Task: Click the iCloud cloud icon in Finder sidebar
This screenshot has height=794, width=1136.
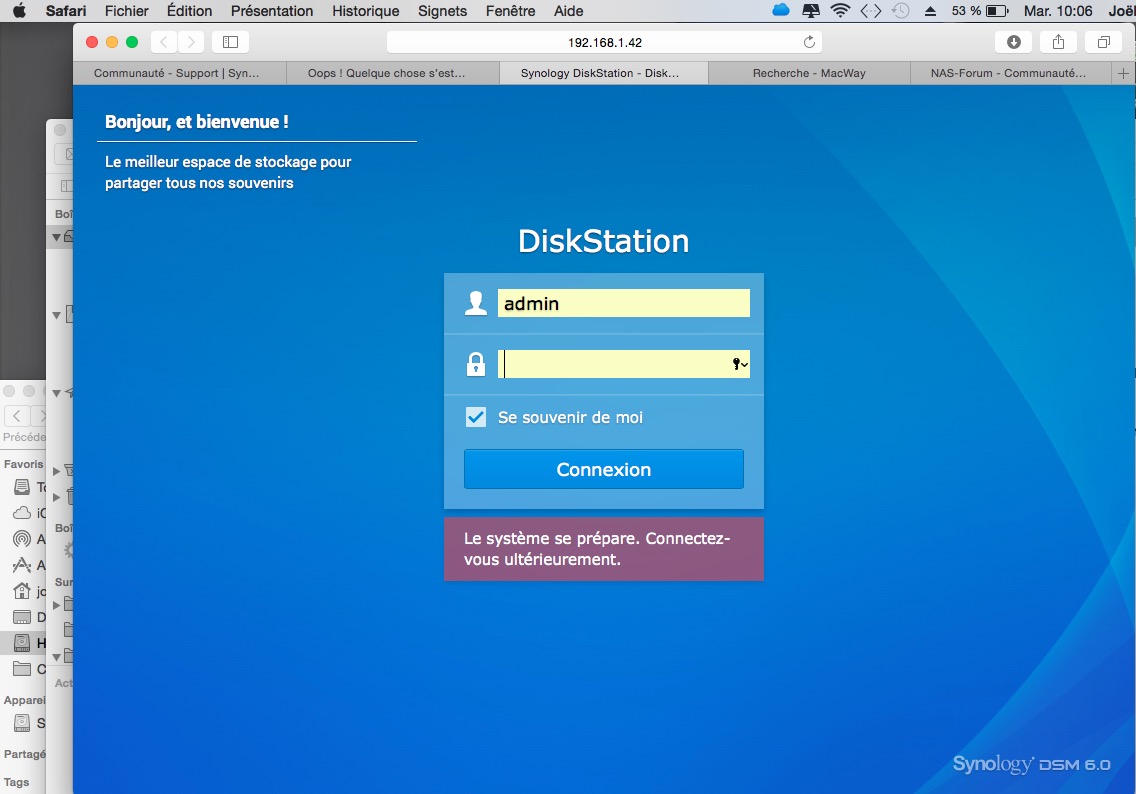Action: click(x=22, y=513)
